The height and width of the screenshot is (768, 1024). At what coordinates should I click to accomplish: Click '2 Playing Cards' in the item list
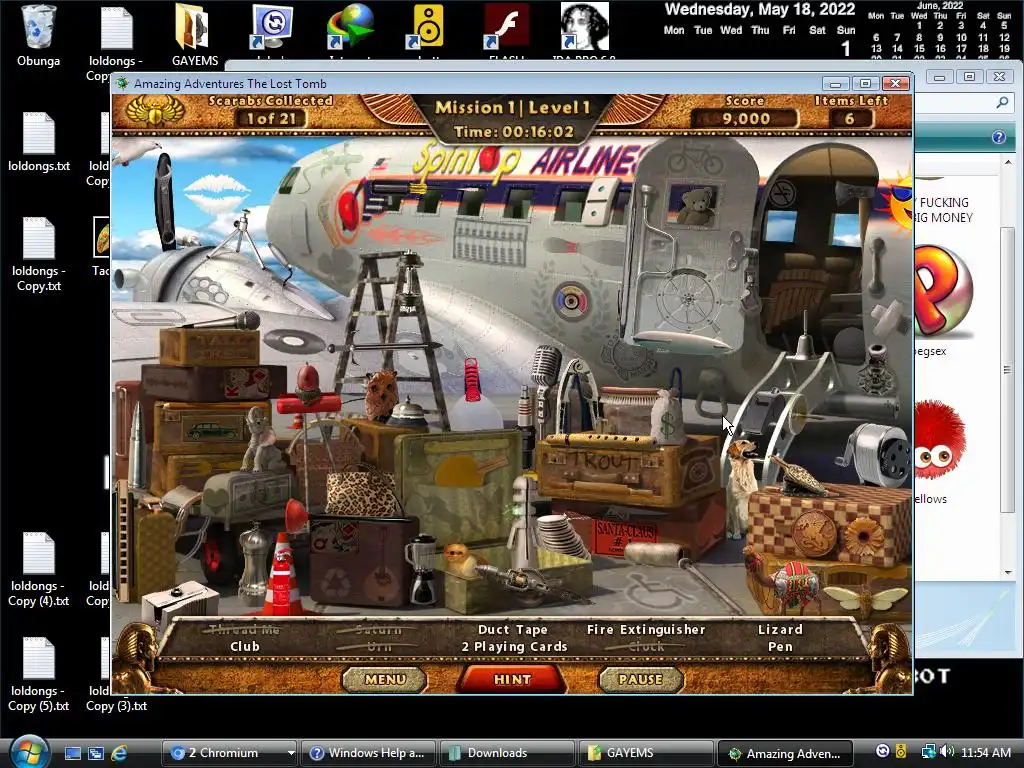coord(514,647)
